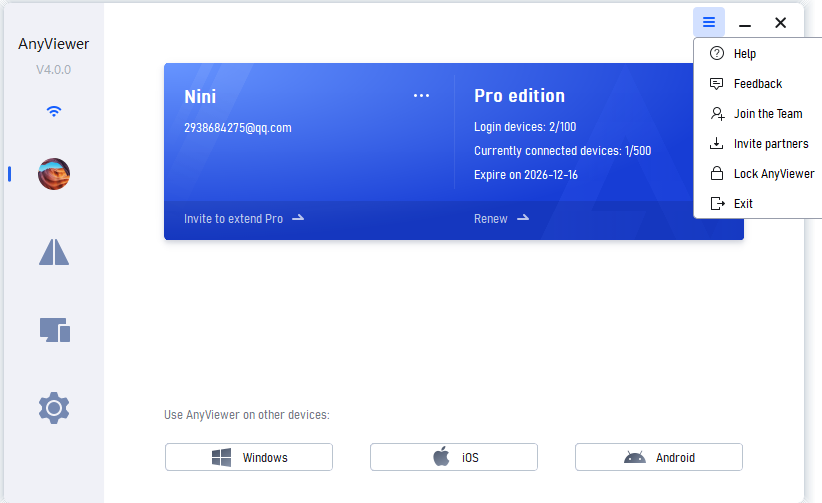The image size is (822, 503).
Task: Open the Connect sail-shaped icon in sidebar
Action: [x=53, y=252]
